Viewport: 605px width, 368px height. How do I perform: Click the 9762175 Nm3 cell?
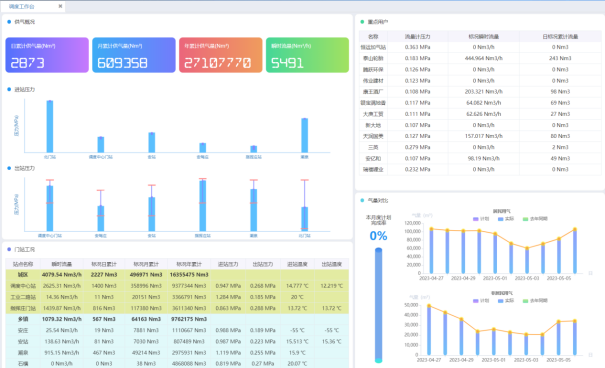coord(189,319)
